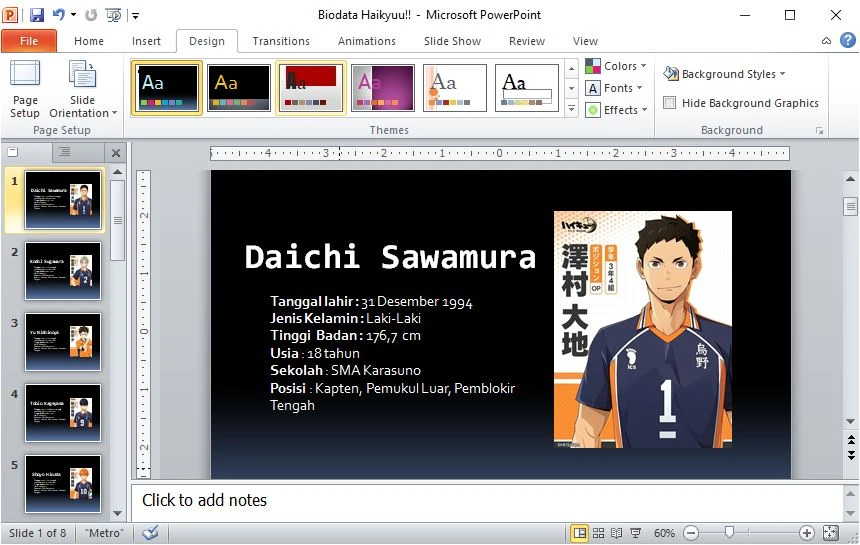Open theme Effects dropdown

click(616, 110)
